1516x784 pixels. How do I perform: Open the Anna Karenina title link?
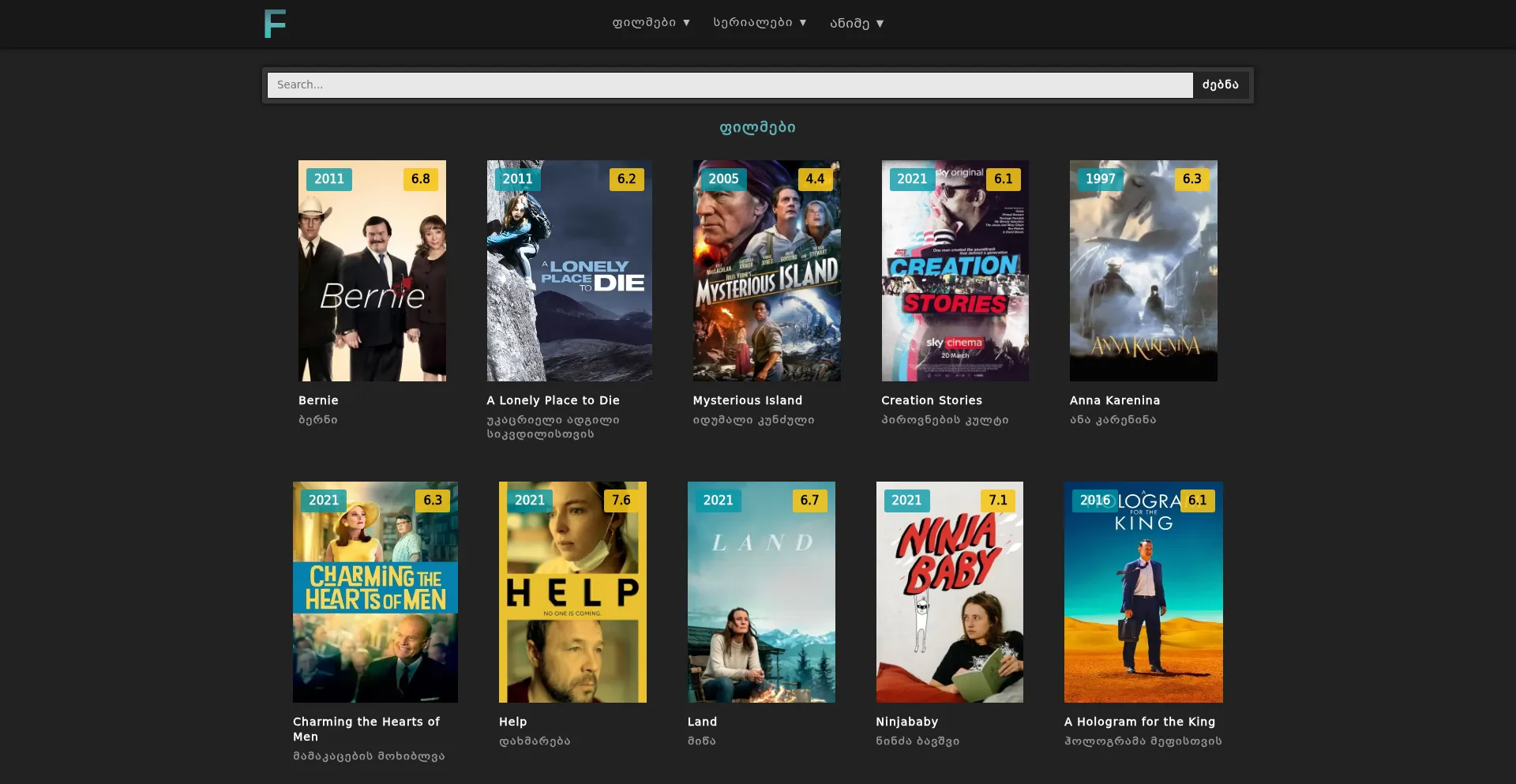click(1114, 400)
